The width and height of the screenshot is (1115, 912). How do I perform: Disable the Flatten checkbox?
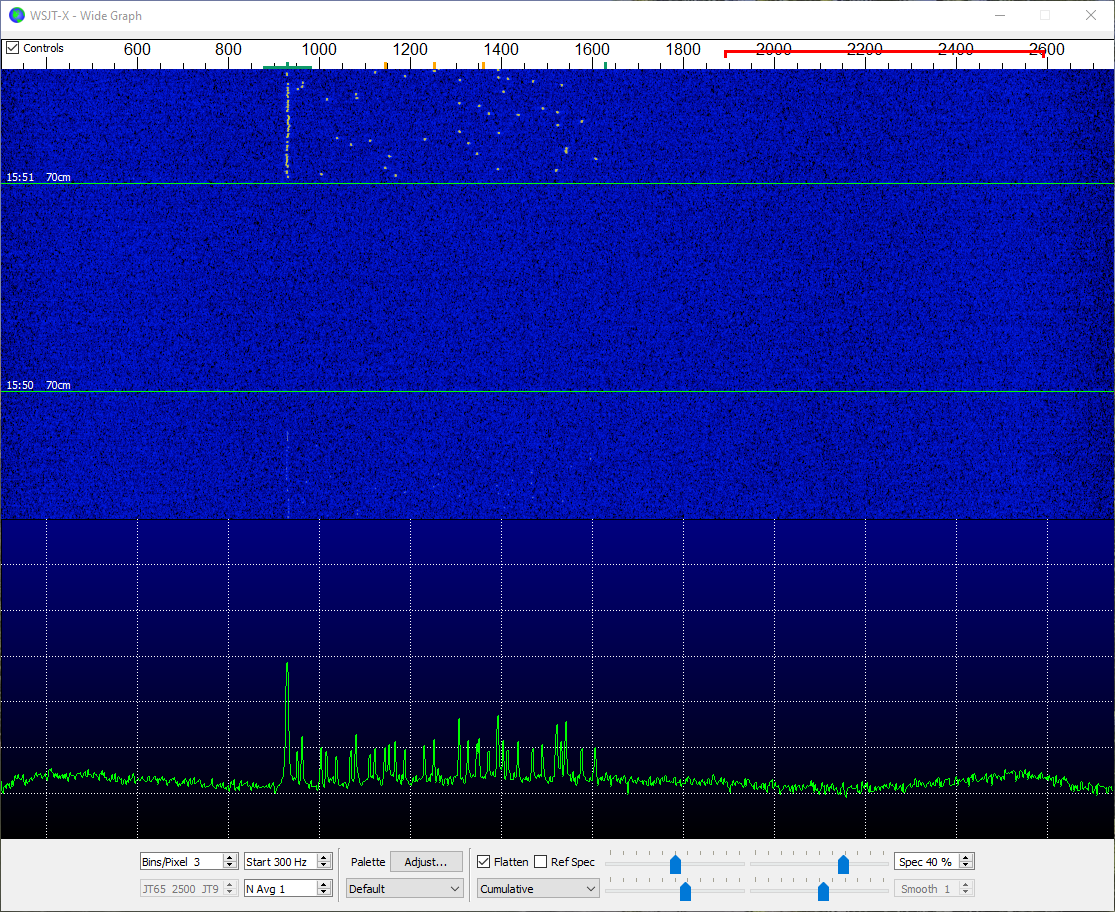click(484, 862)
